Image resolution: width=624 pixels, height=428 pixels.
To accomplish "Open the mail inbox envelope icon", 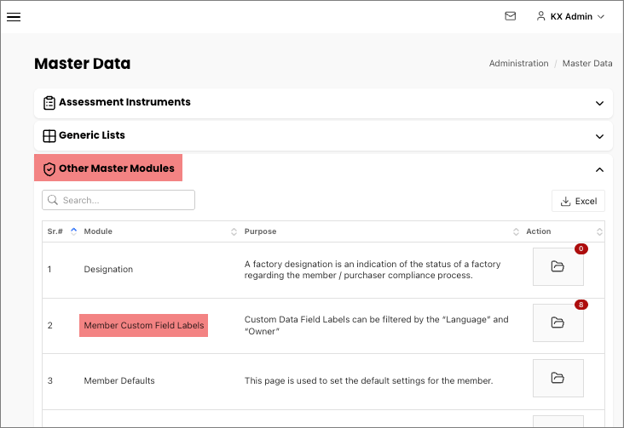I will [510, 16].
